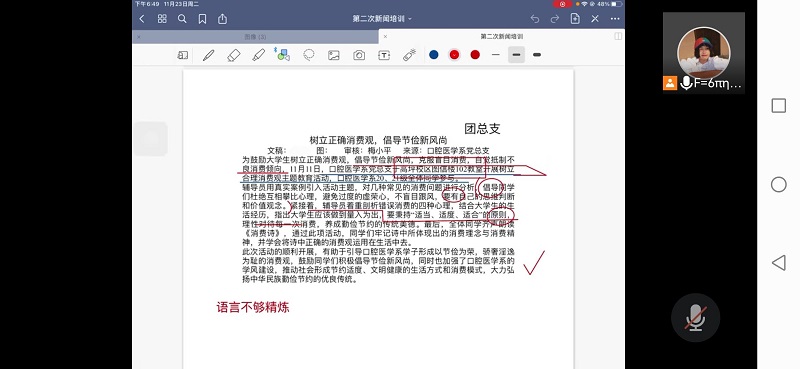Insert an image with the picture tool
The height and width of the screenshot is (369, 800).
pyautogui.click(x=334, y=55)
